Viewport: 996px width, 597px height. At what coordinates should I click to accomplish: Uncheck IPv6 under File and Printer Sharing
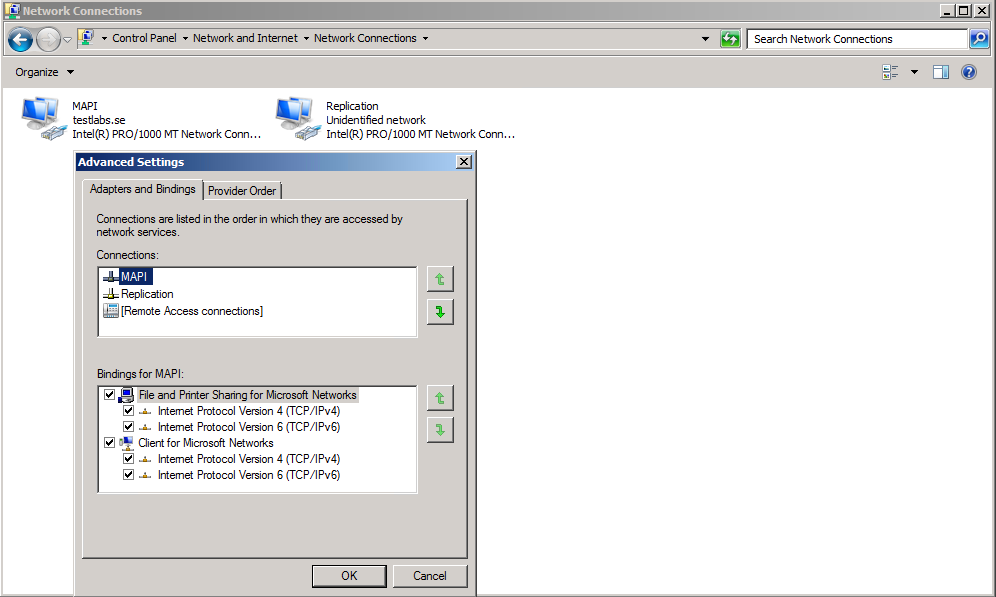click(128, 427)
